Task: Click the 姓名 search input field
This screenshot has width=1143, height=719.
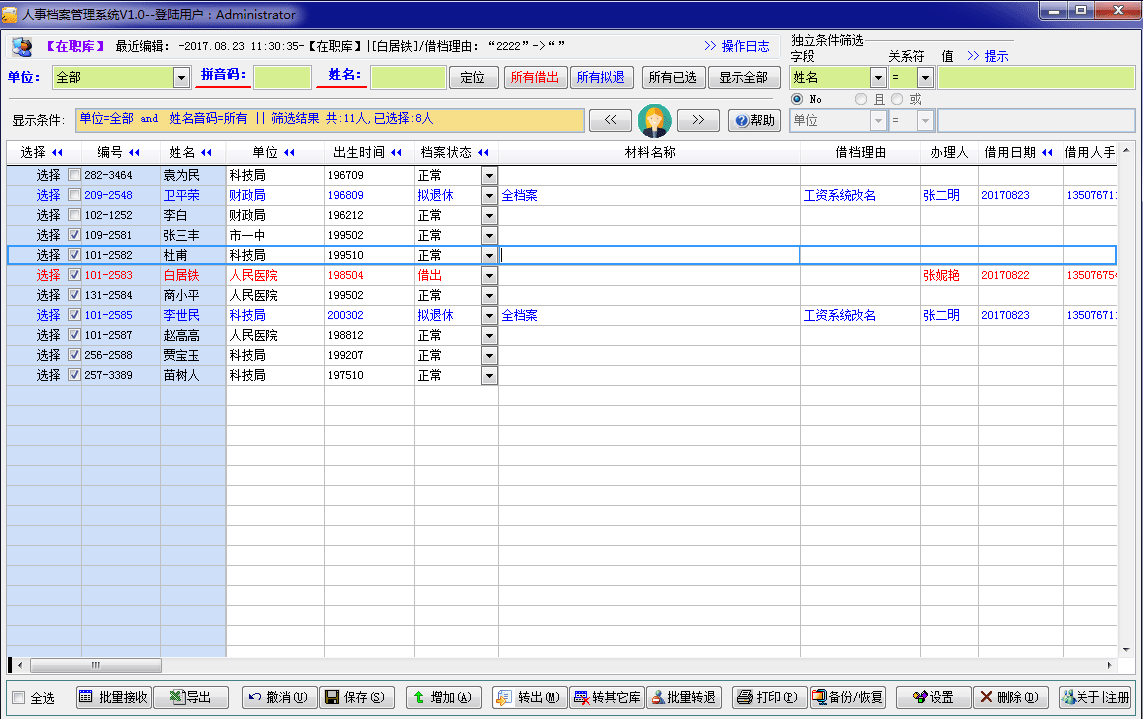Action: tap(408, 77)
